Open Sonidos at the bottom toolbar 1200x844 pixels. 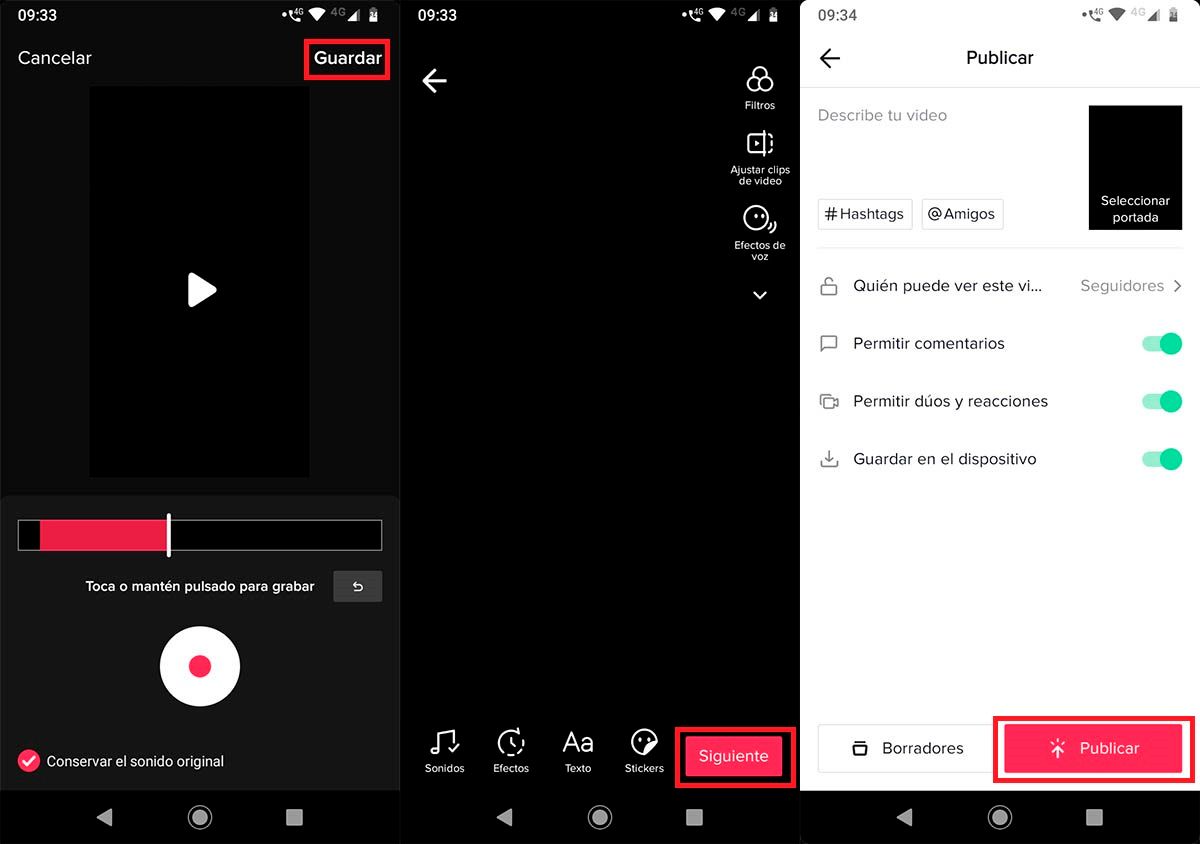click(x=444, y=751)
